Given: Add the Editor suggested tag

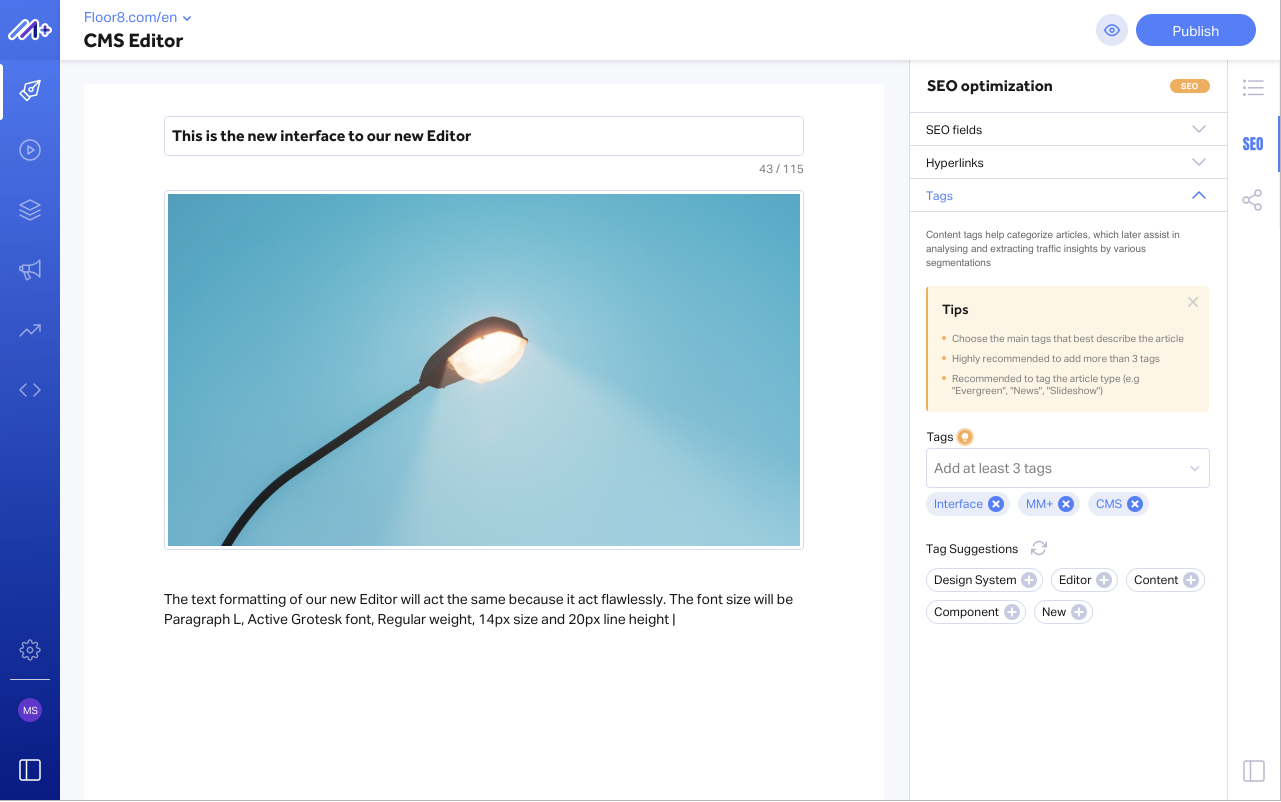Looking at the screenshot, I should (1104, 580).
